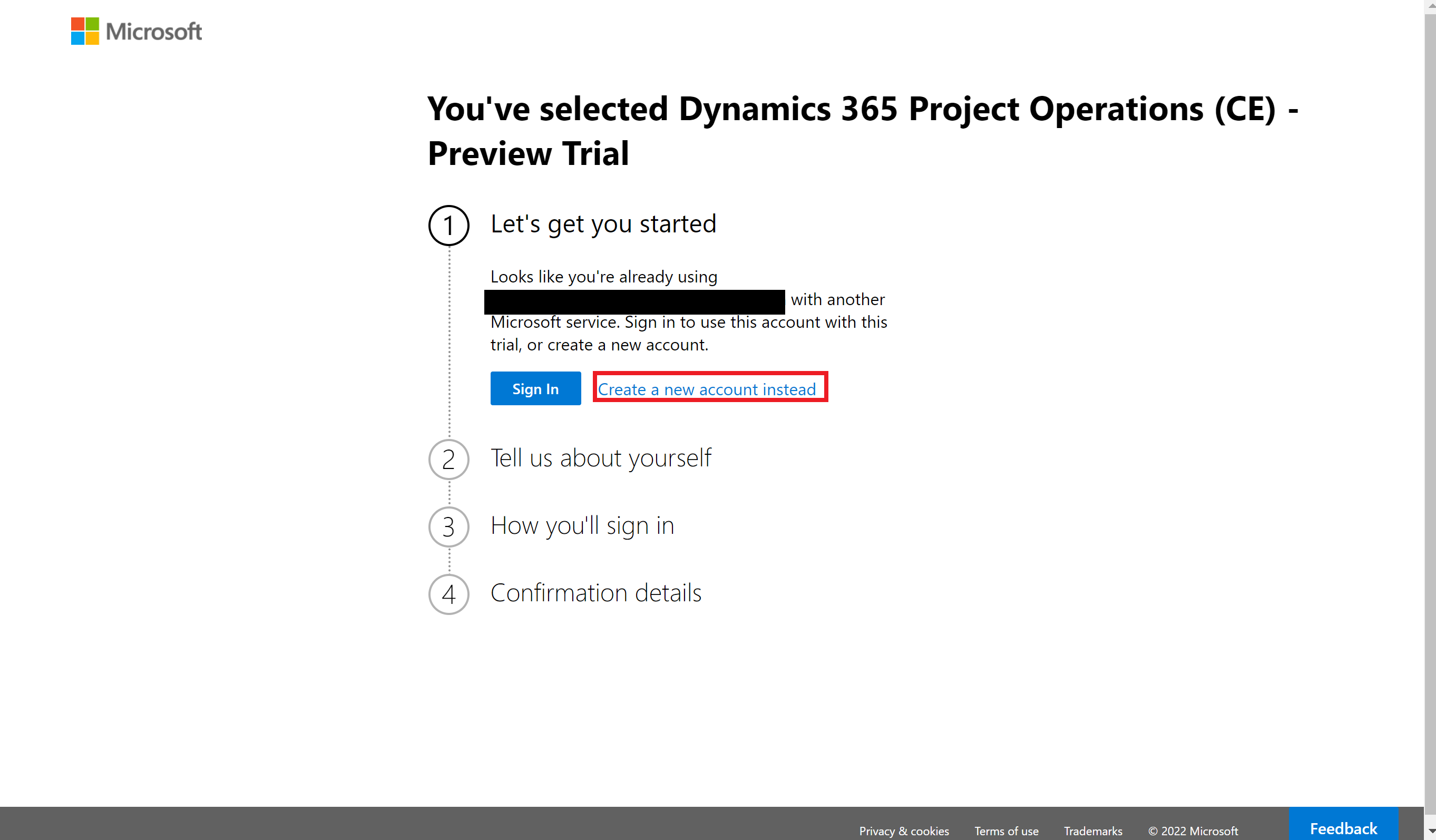Click the © 2022 Microsoft text
This screenshot has height=840, width=1436.
(1193, 831)
